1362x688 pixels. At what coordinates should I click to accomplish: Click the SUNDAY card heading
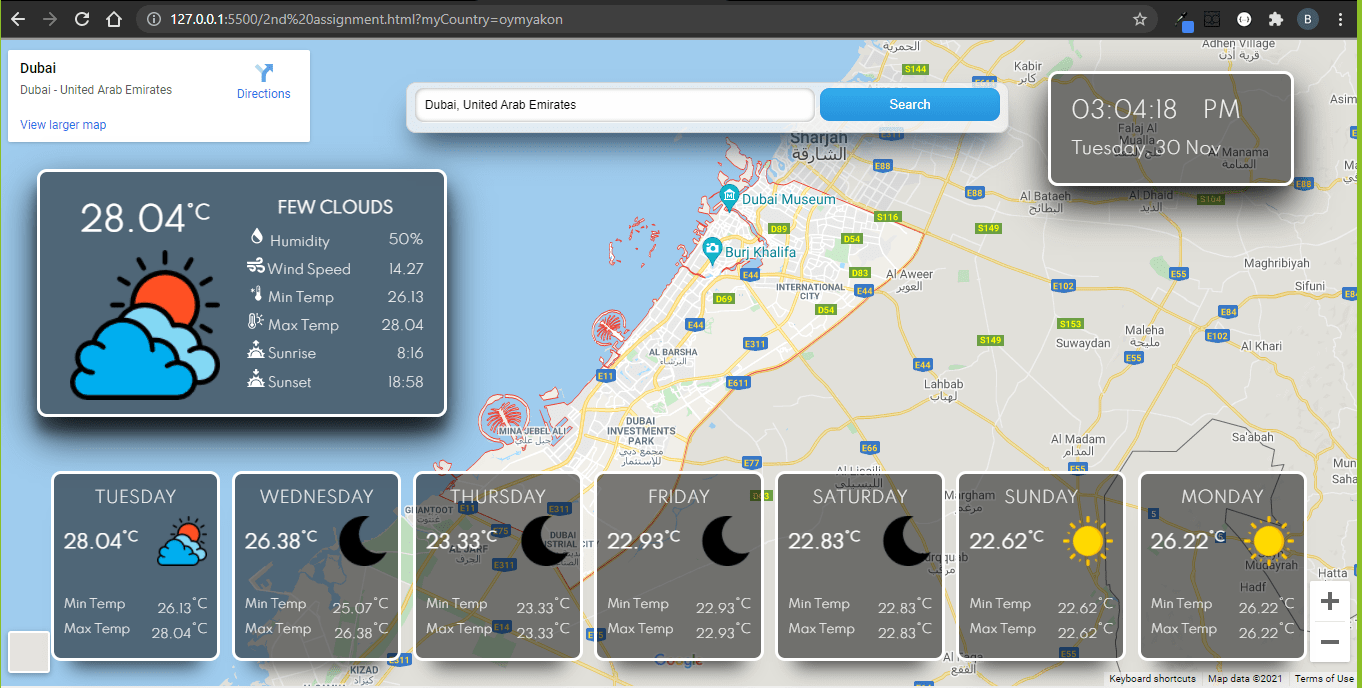(1041, 496)
